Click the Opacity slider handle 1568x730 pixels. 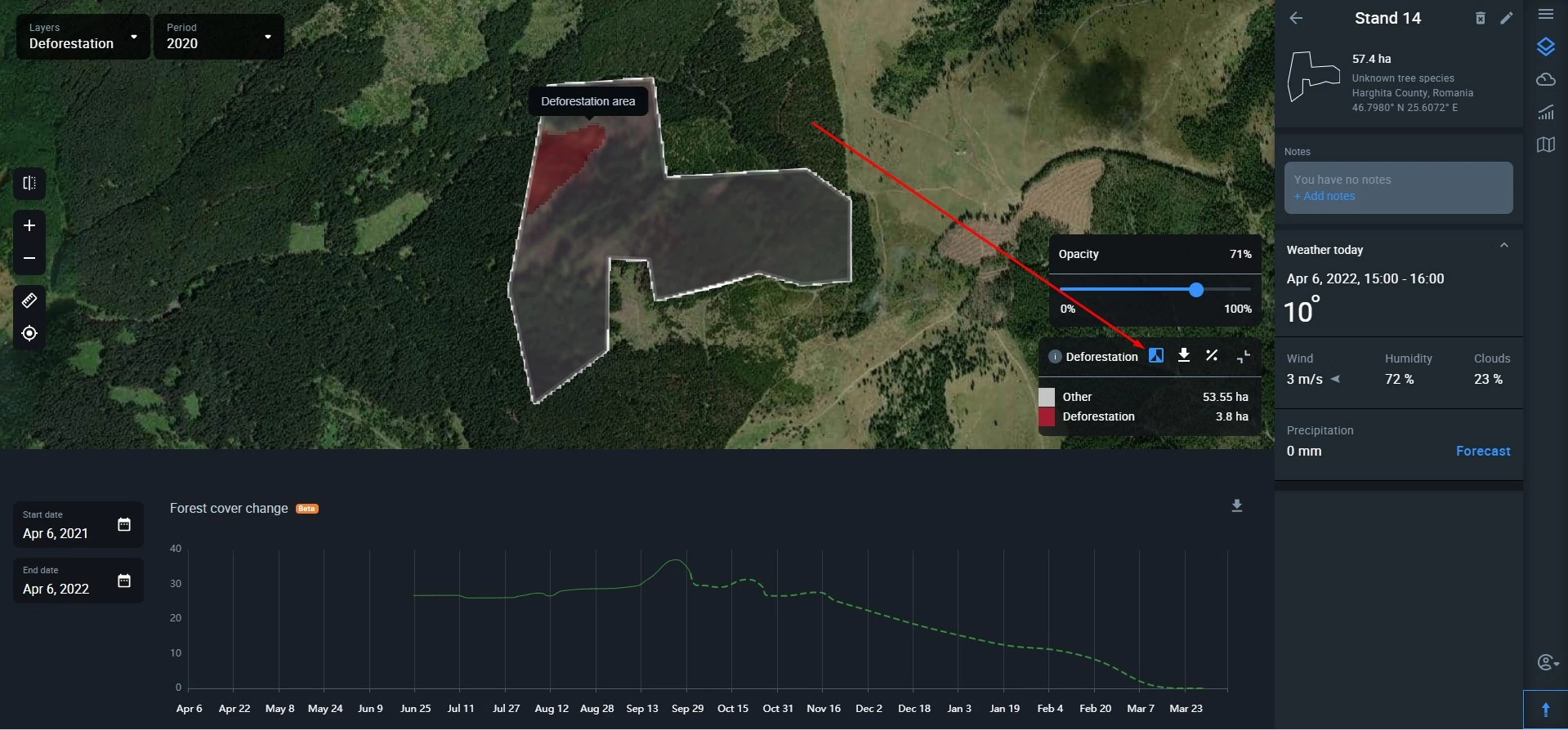(1196, 290)
